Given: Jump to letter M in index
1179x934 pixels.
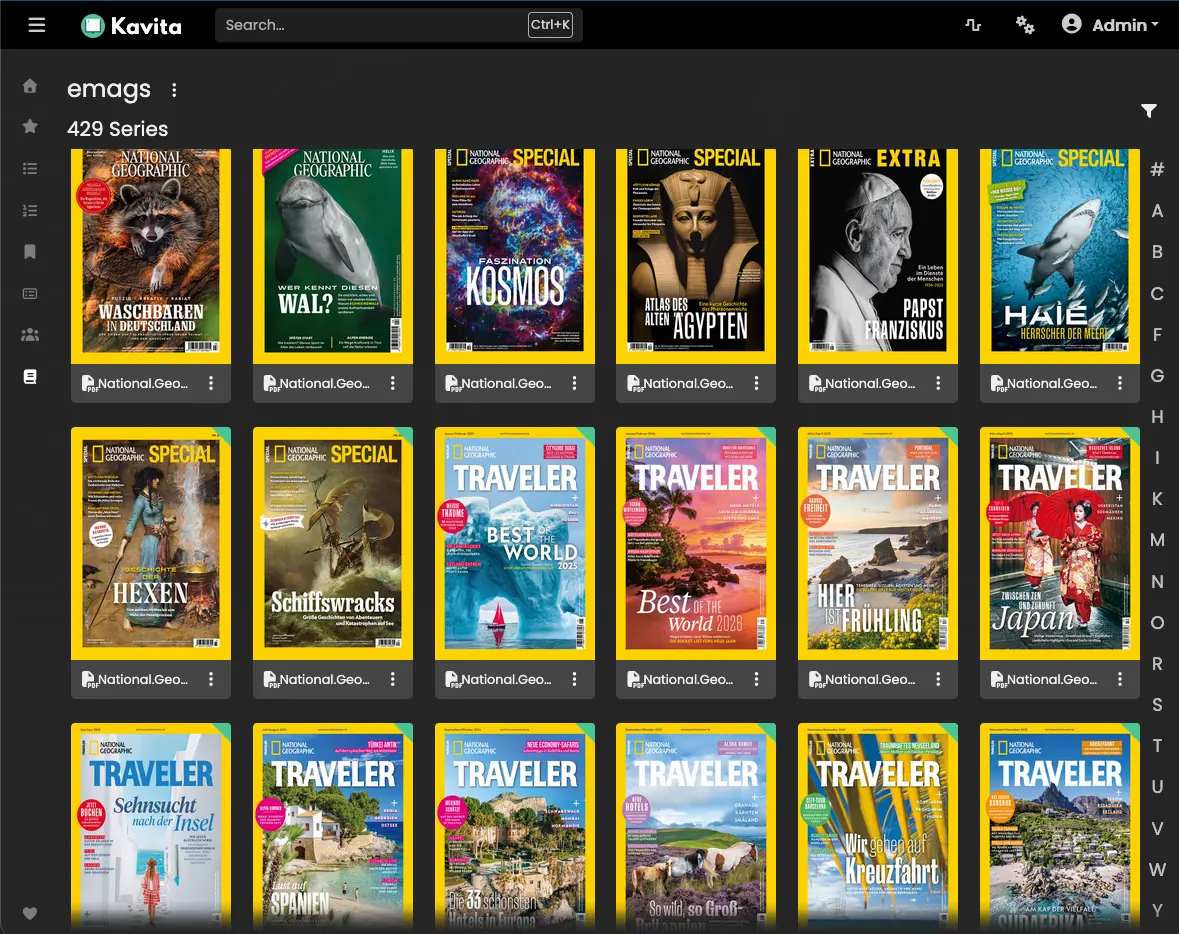Looking at the screenshot, I should tap(1157, 540).
